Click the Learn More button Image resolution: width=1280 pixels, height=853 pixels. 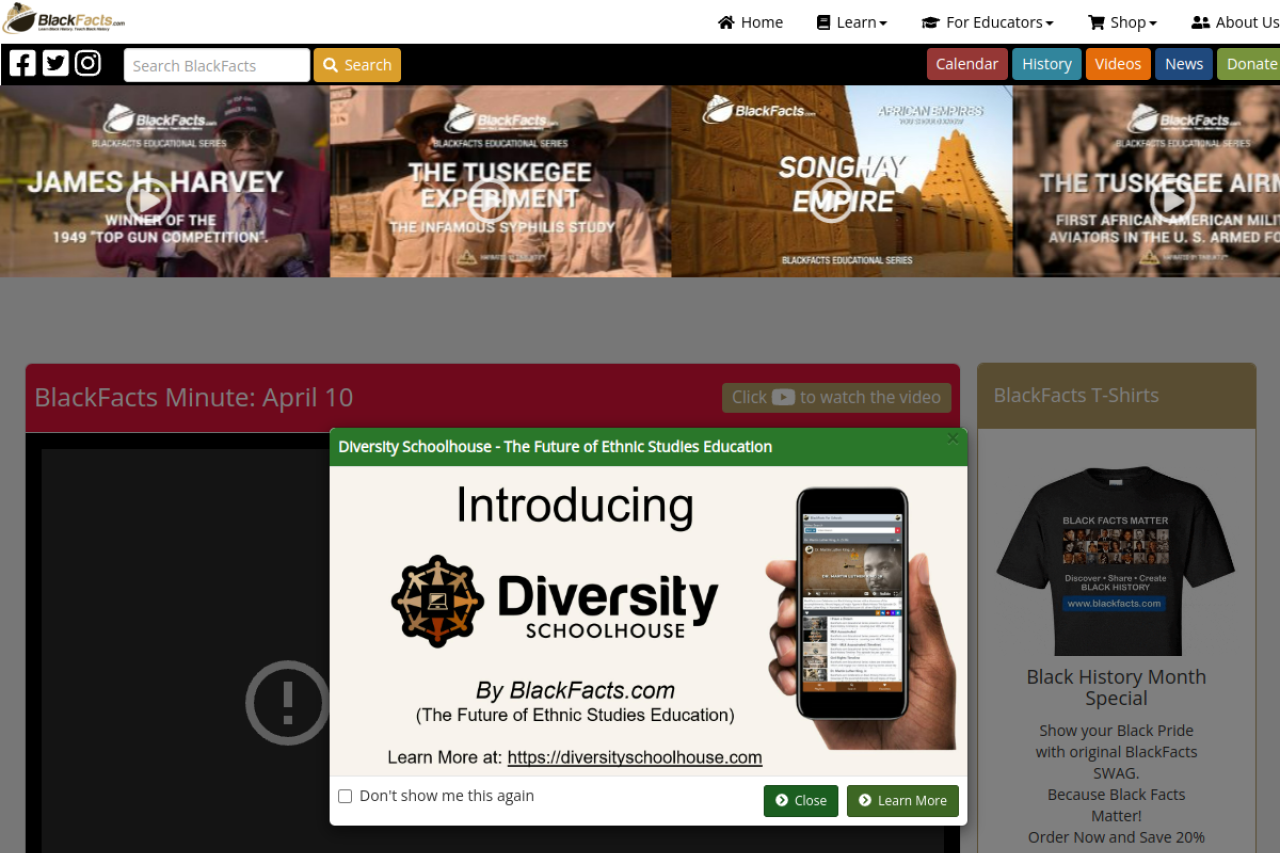(903, 801)
